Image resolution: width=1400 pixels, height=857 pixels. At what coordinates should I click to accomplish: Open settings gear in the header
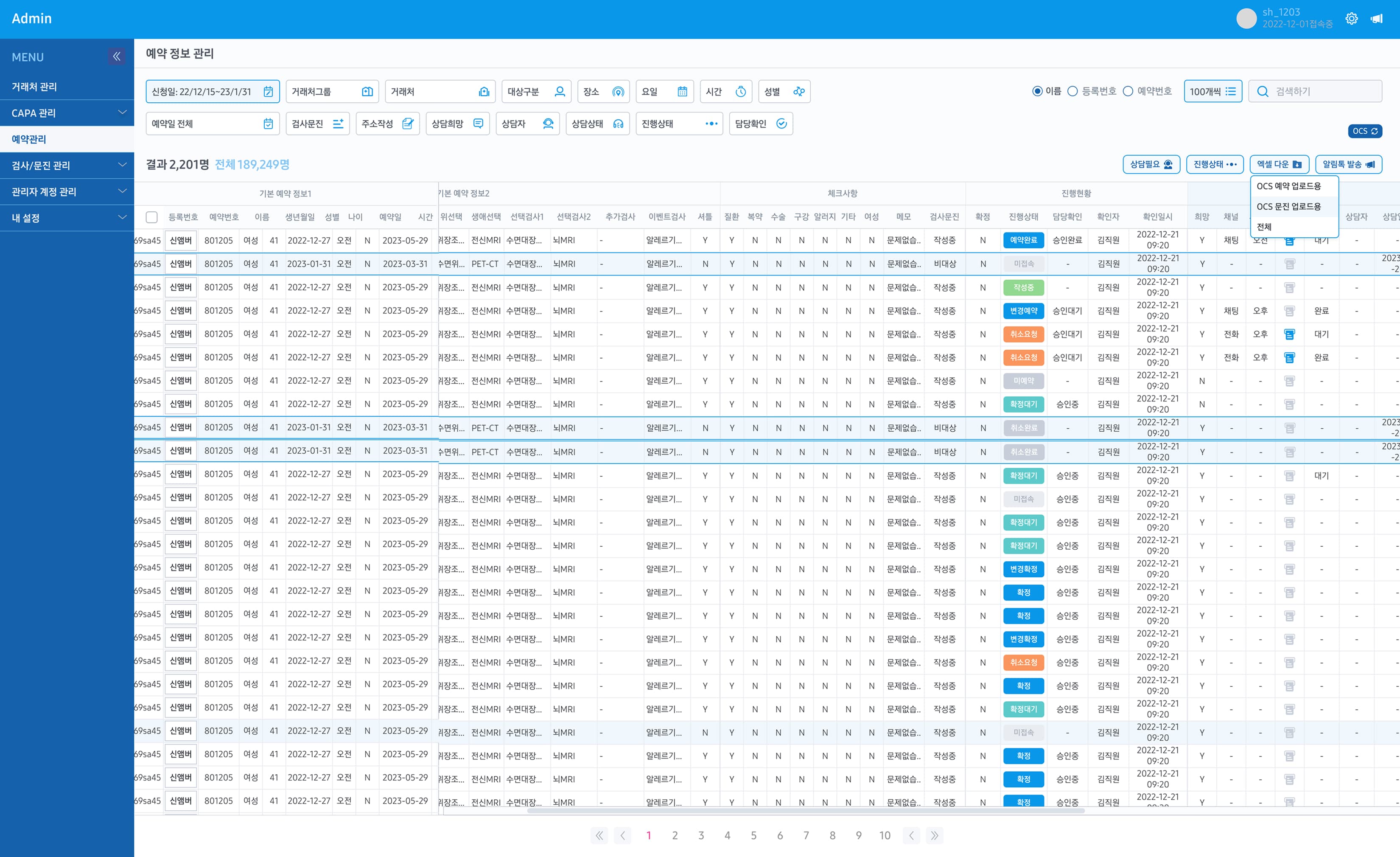[1351, 18]
